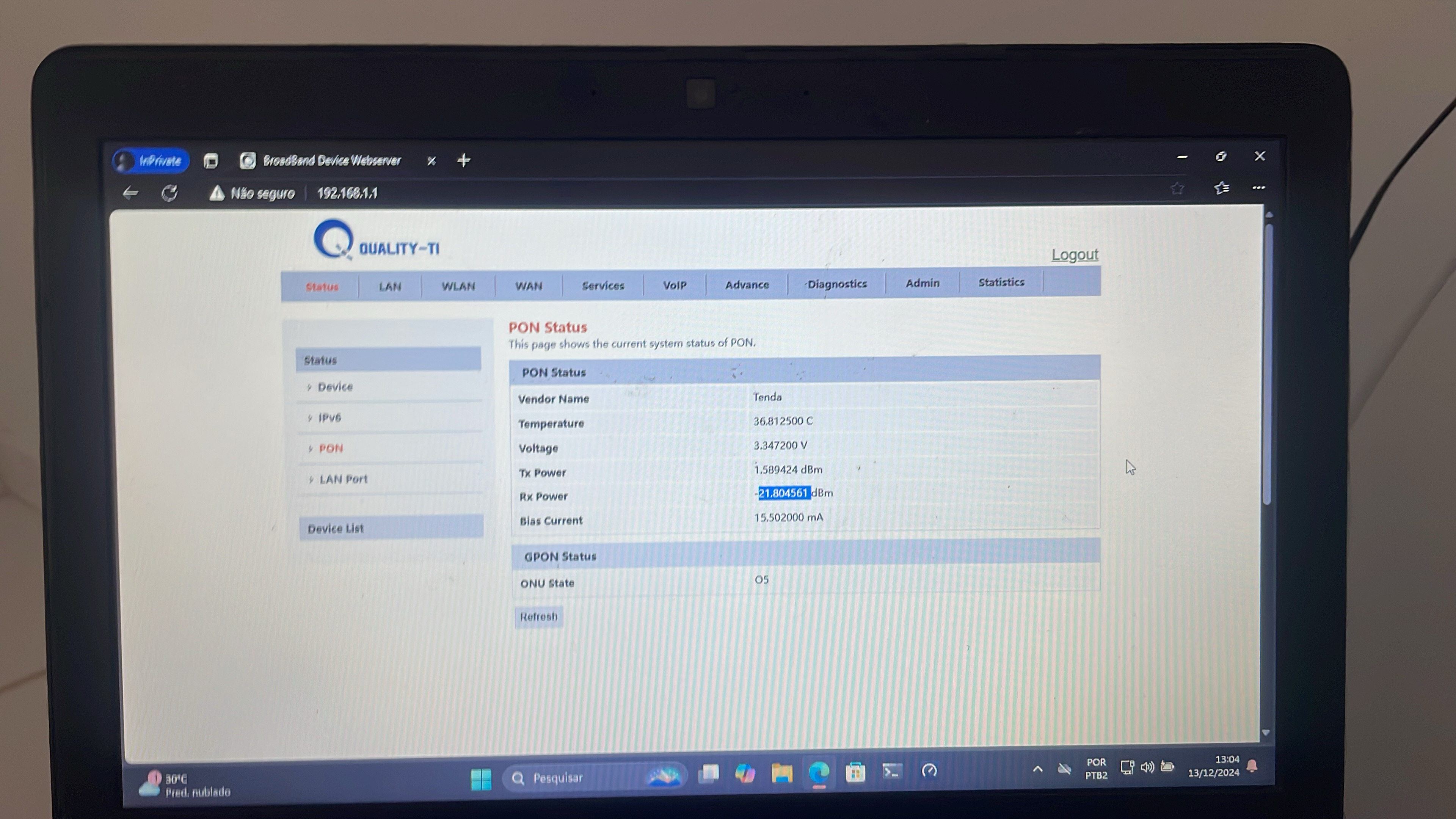Screen dimensions: 1456x819
Task: Select the IPv6 status page
Action: (329, 418)
